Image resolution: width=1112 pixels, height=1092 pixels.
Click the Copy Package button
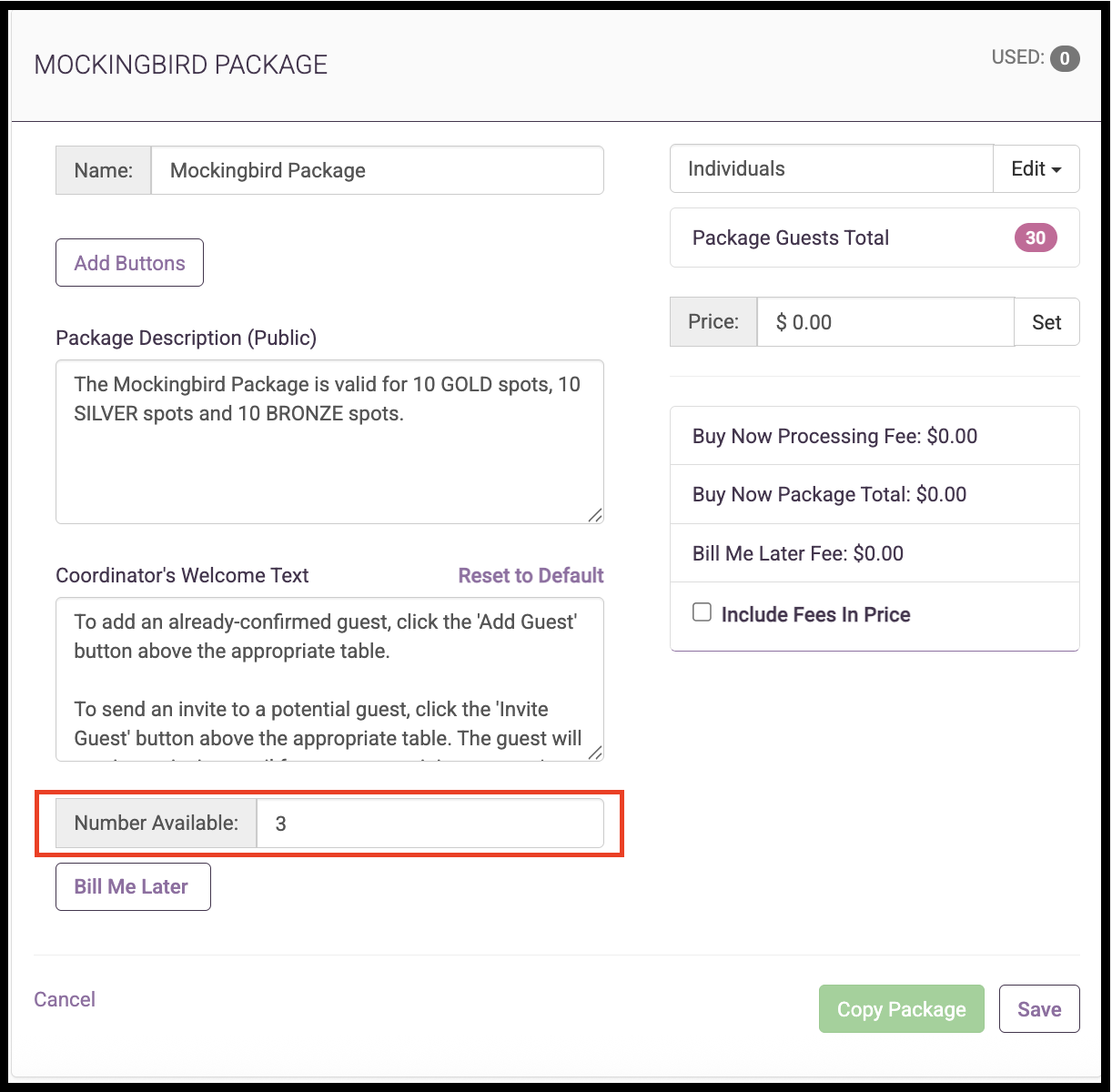(902, 1009)
